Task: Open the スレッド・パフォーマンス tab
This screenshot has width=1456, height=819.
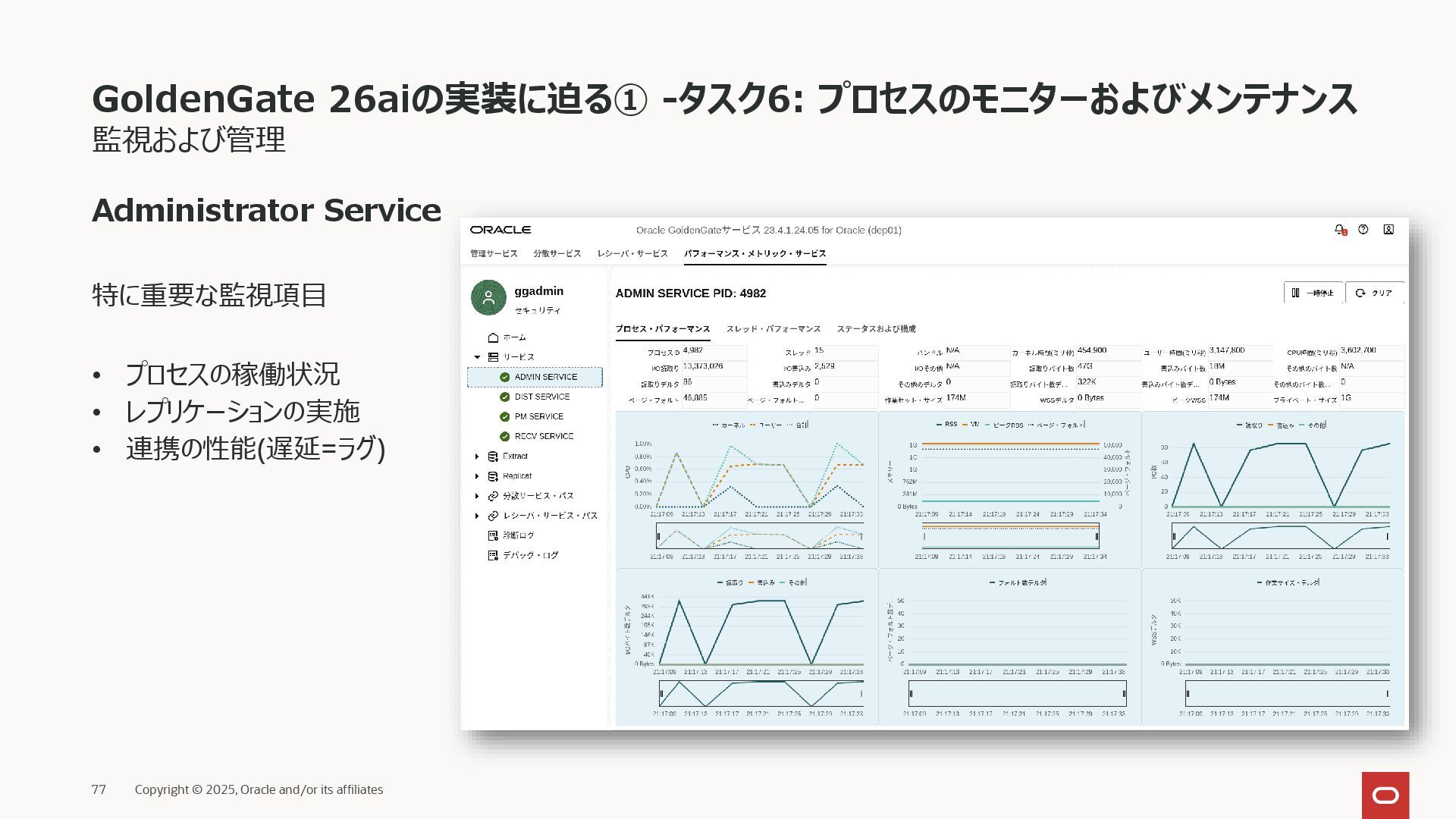Action: 773,329
